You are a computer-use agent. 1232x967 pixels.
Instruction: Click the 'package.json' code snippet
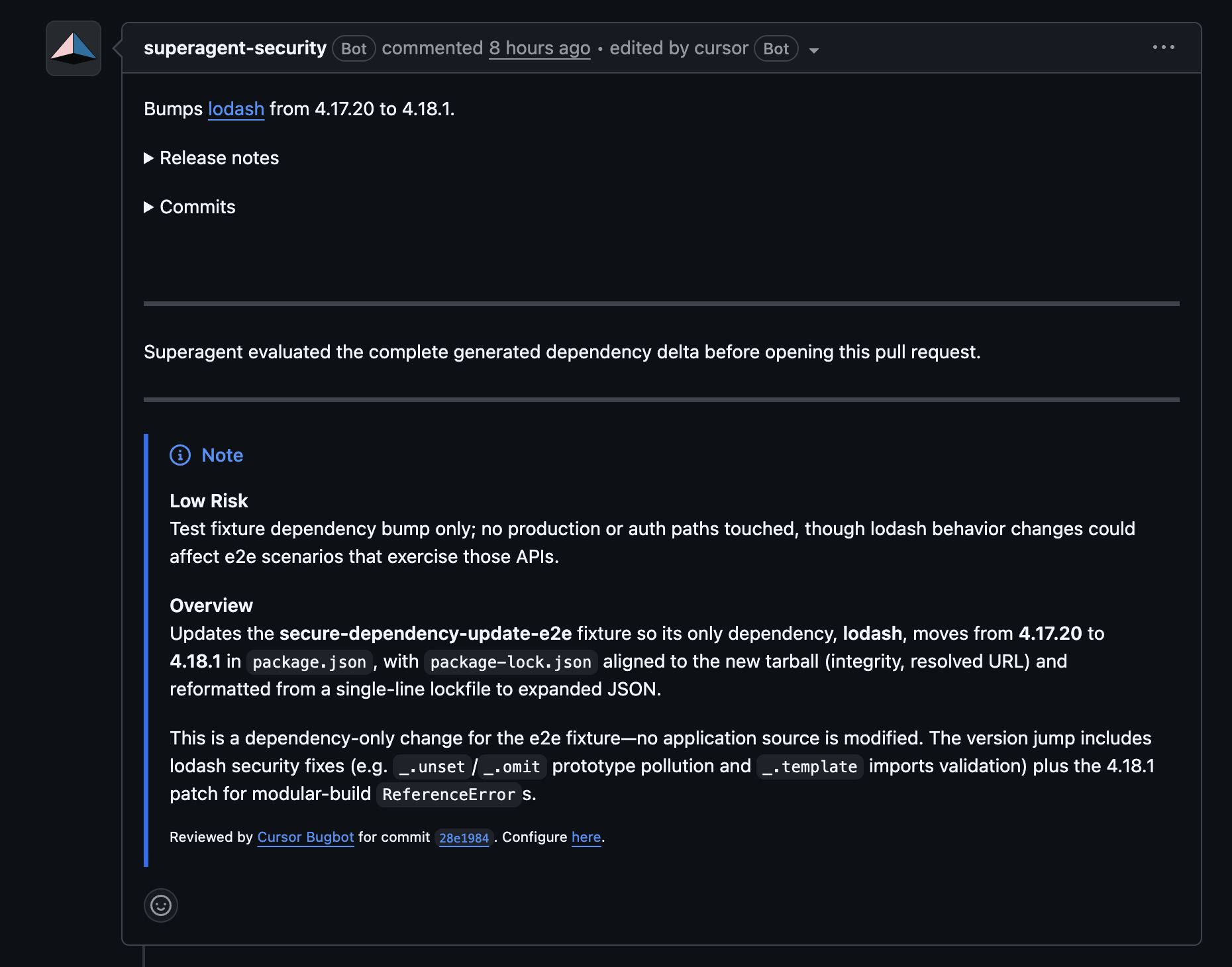pos(309,662)
